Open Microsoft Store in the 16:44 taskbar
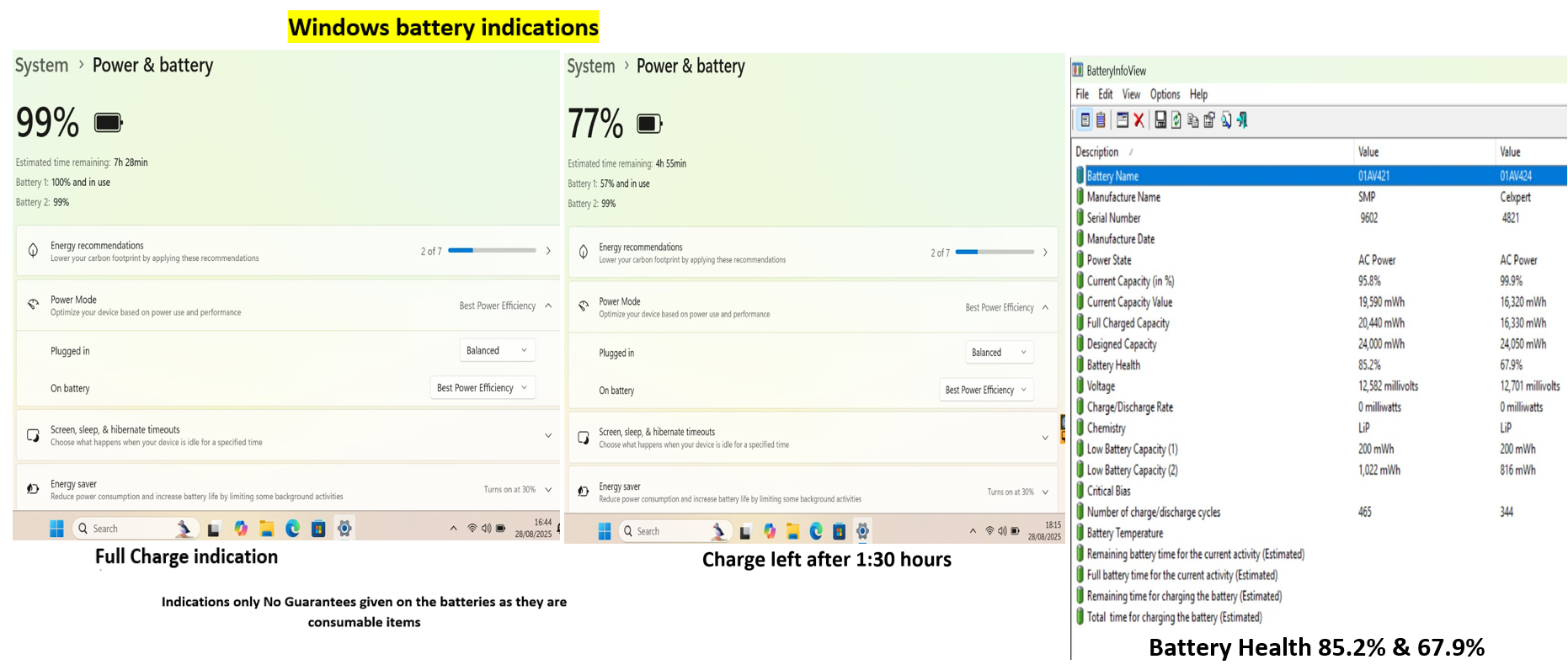This screenshot has width=1568, height=670. point(318,529)
